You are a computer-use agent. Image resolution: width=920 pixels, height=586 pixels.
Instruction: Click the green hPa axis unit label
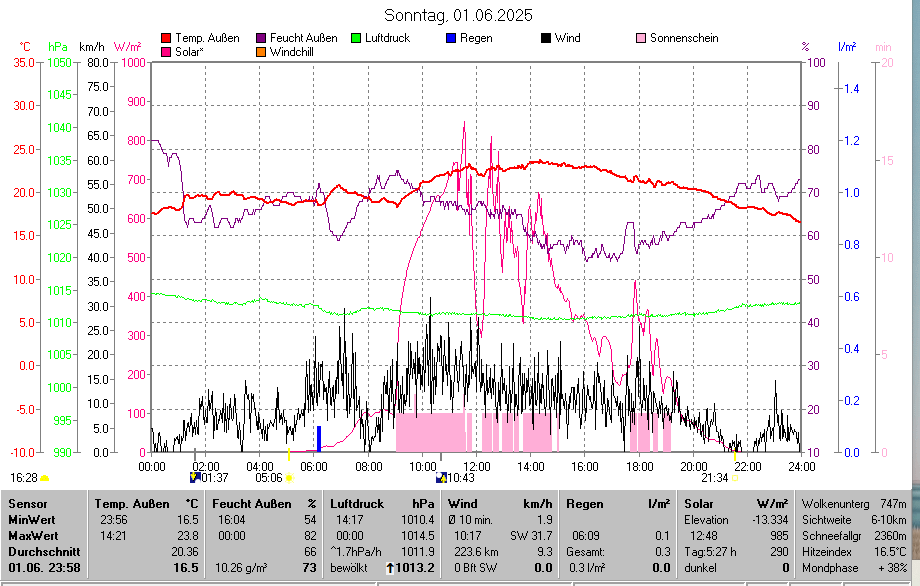point(58,47)
